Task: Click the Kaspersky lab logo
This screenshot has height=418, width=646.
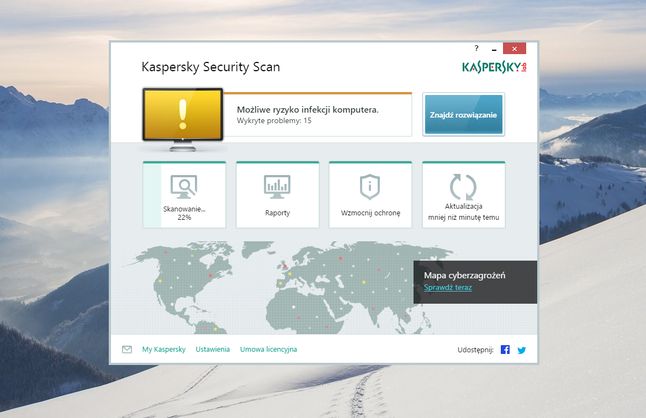Action: [x=494, y=67]
